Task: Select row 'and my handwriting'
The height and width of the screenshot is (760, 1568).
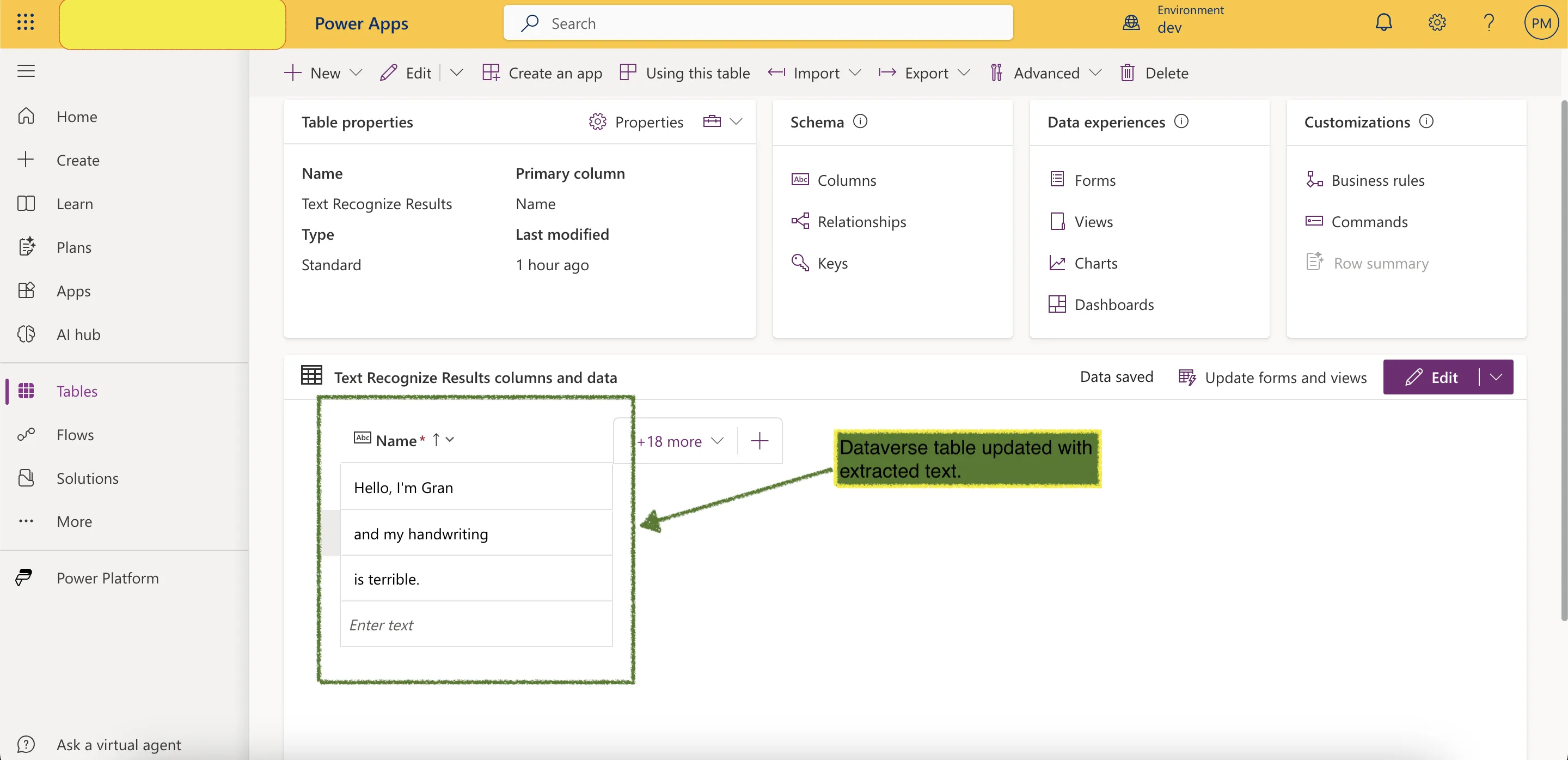Action: 476,533
